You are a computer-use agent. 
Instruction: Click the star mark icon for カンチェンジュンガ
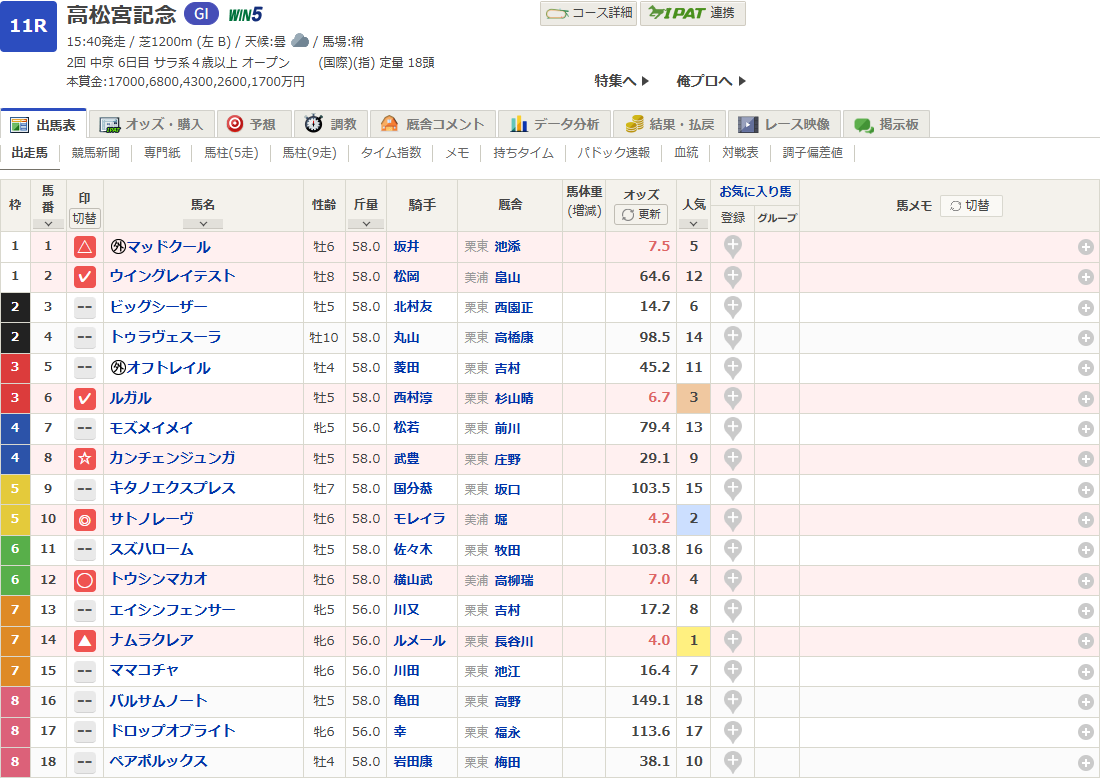(x=85, y=459)
